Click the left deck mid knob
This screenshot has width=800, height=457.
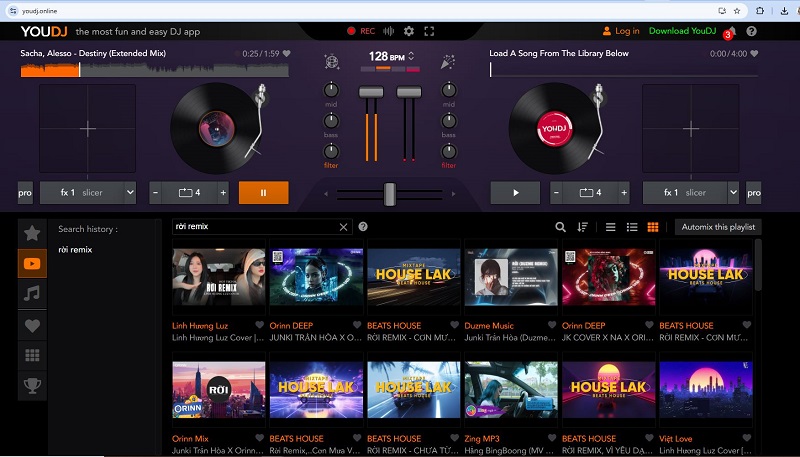[331, 90]
